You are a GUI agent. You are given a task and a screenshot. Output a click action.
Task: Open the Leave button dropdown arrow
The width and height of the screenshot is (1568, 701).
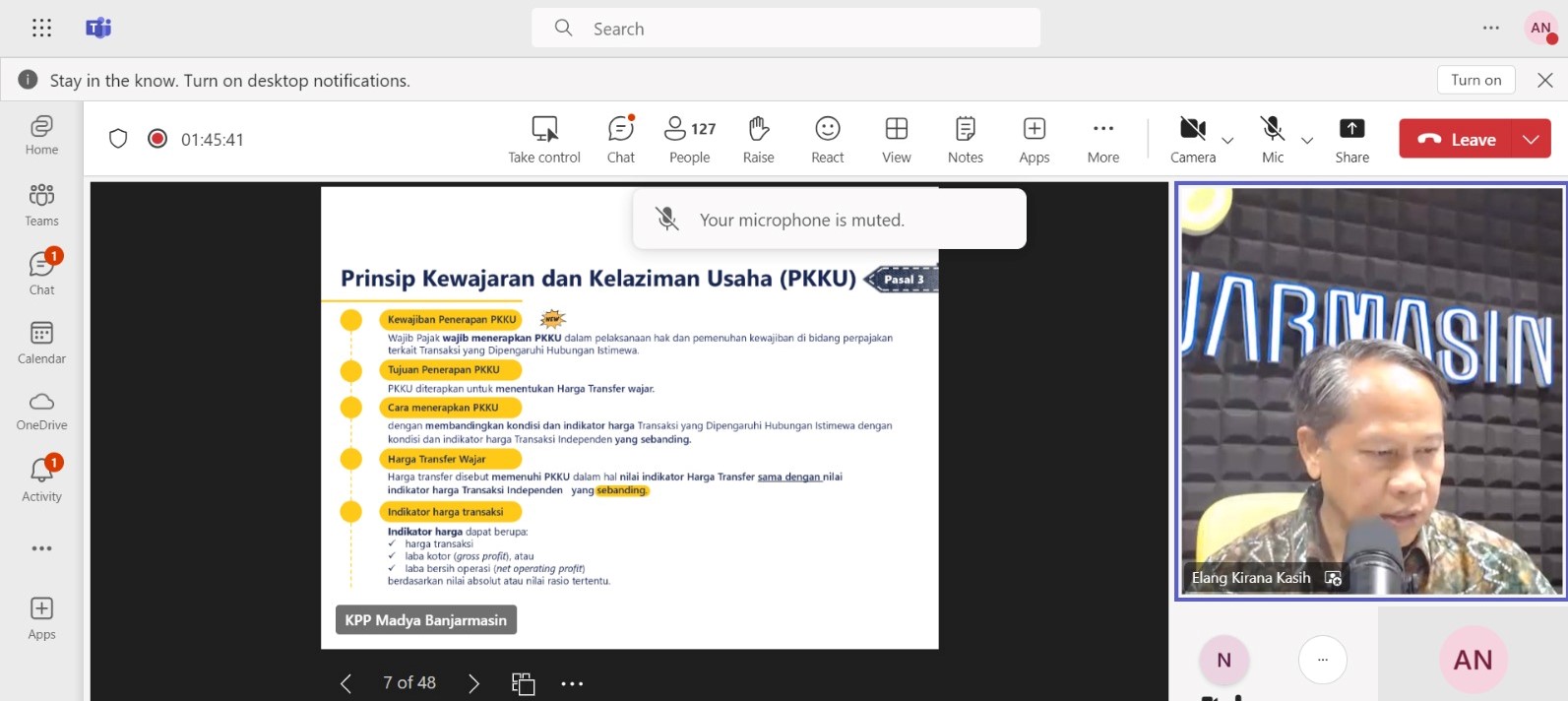[x=1531, y=140]
